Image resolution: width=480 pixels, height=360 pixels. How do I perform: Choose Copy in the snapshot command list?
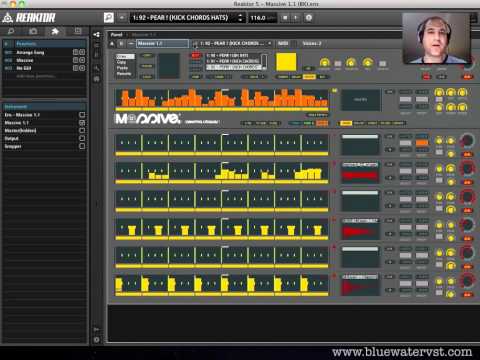(122, 62)
